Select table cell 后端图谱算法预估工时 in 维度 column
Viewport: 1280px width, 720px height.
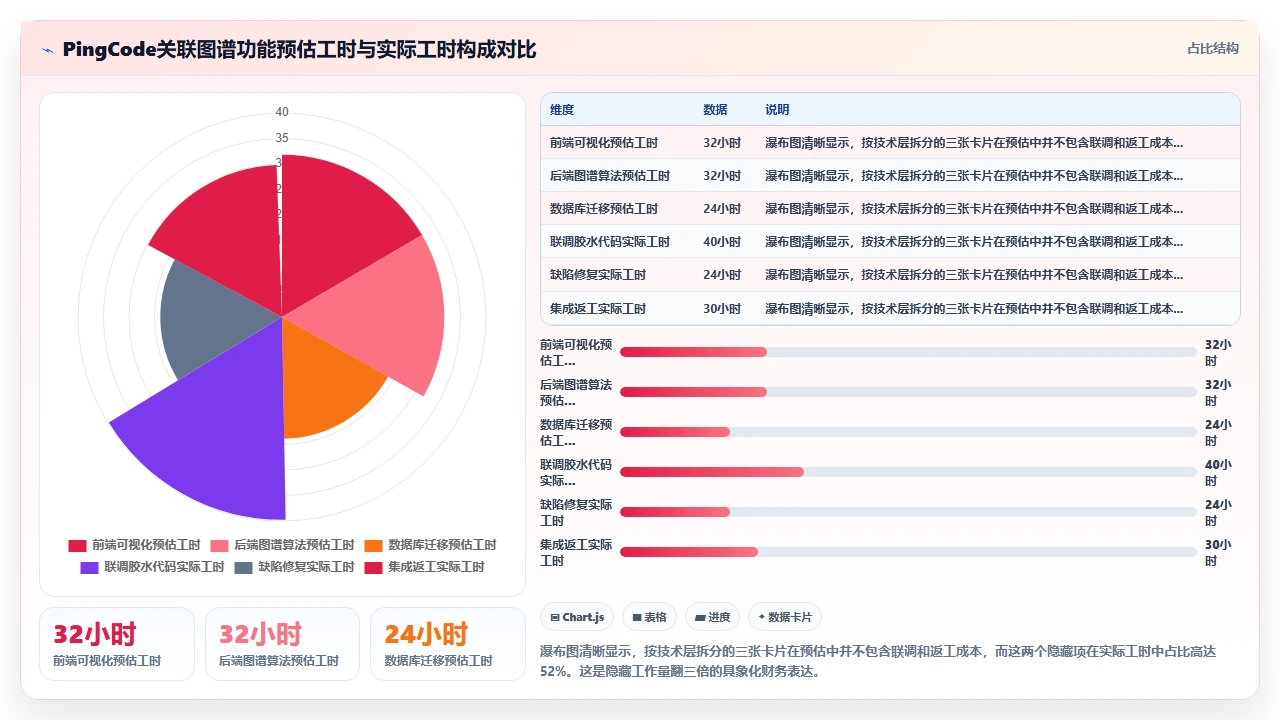(610, 176)
